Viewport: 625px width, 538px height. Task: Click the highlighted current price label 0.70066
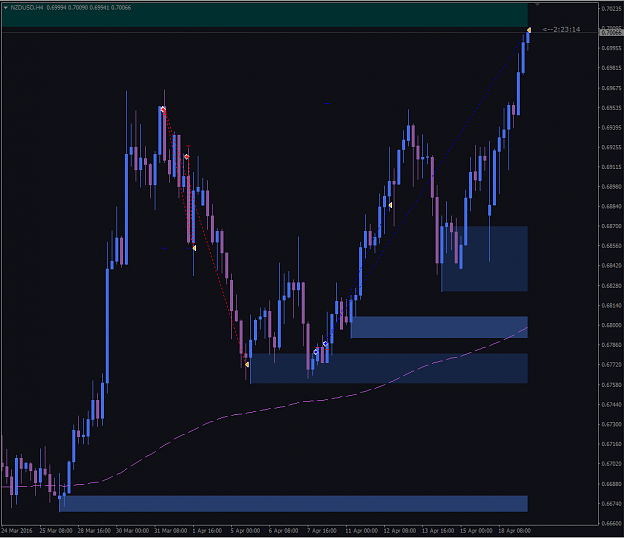point(611,33)
